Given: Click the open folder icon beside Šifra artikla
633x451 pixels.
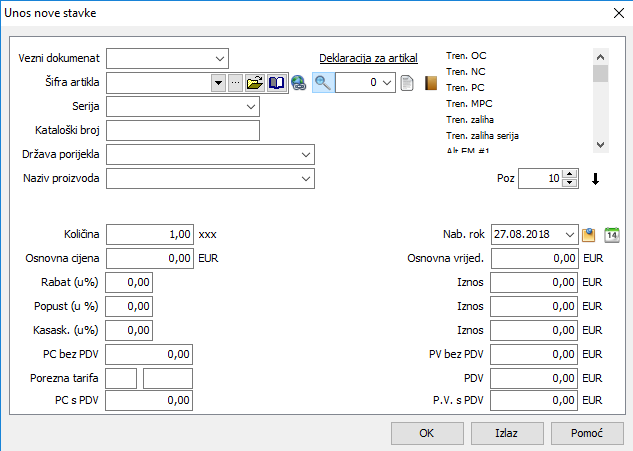Looking at the screenshot, I should click(254, 83).
